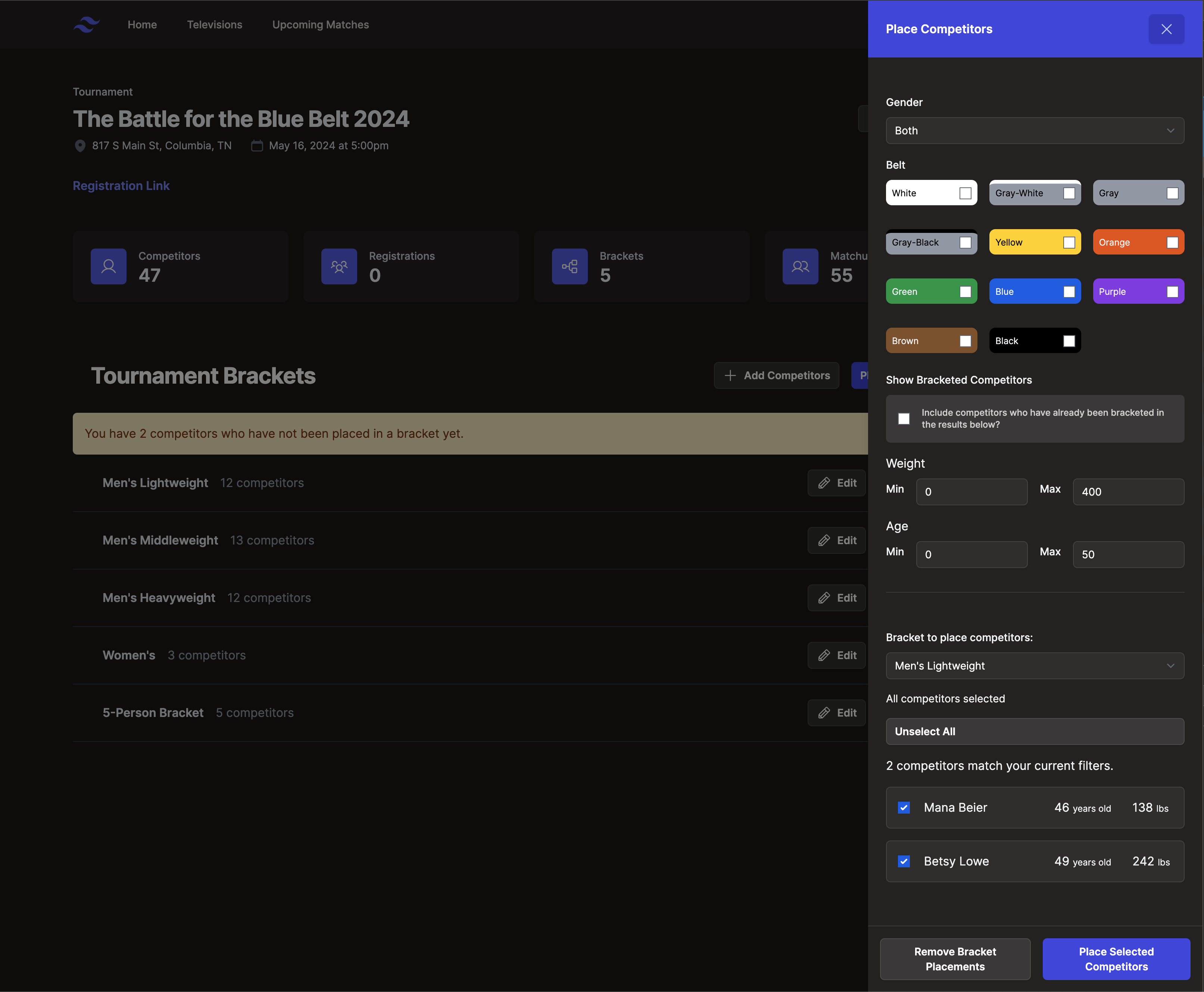Open Women's bracket title
Screen dimensions: 1204x992
[x=129, y=655]
